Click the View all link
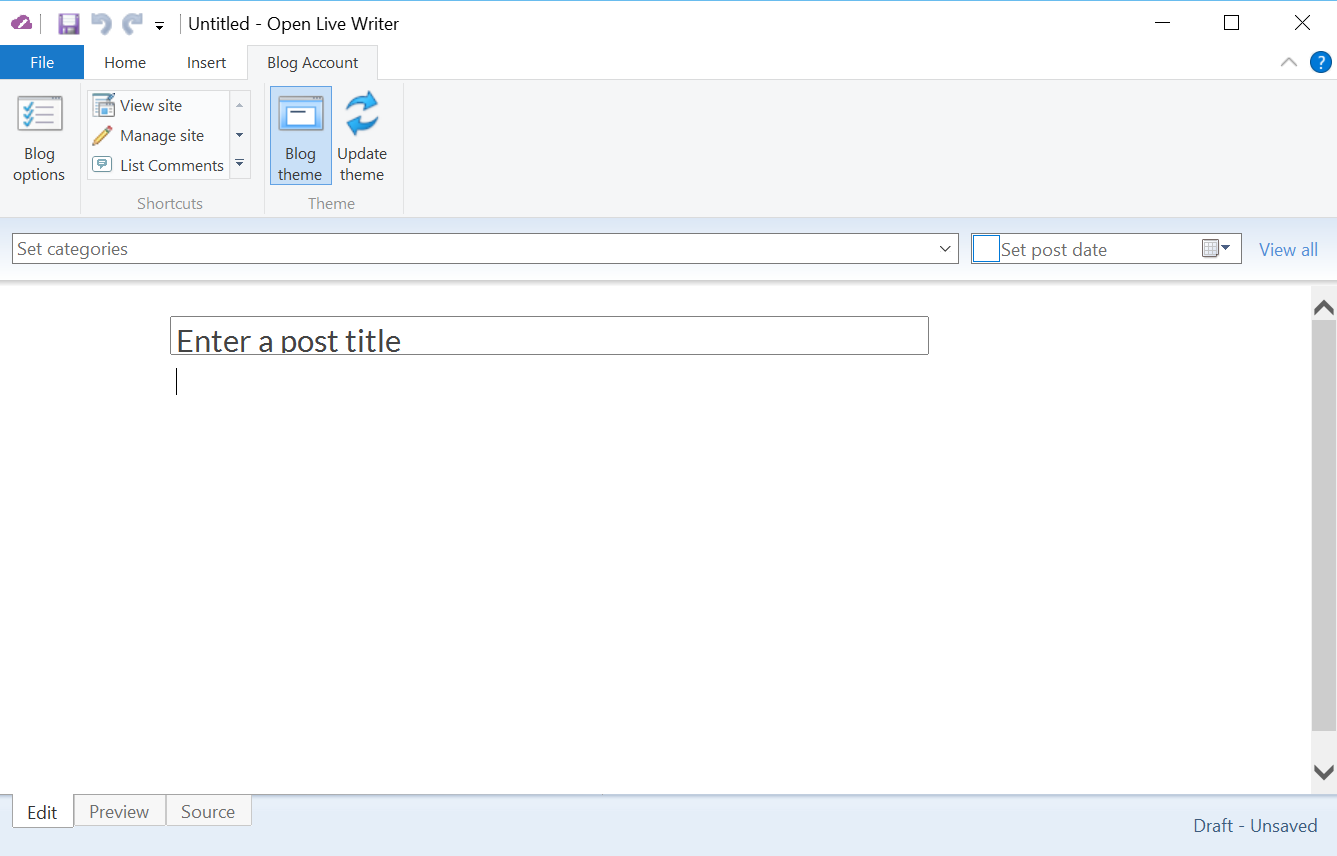This screenshot has width=1337, height=856. click(x=1288, y=250)
